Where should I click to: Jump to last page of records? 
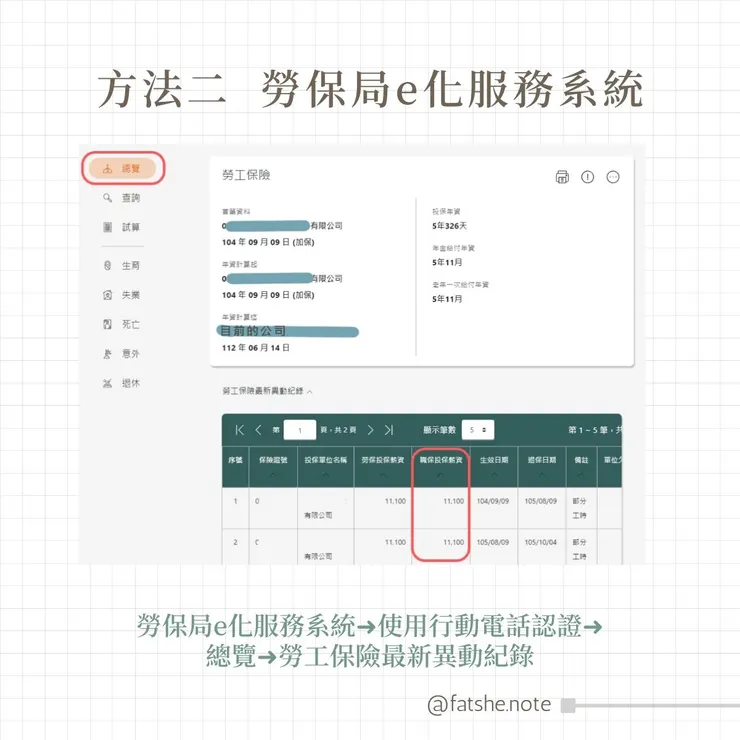click(x=389, y=430)
